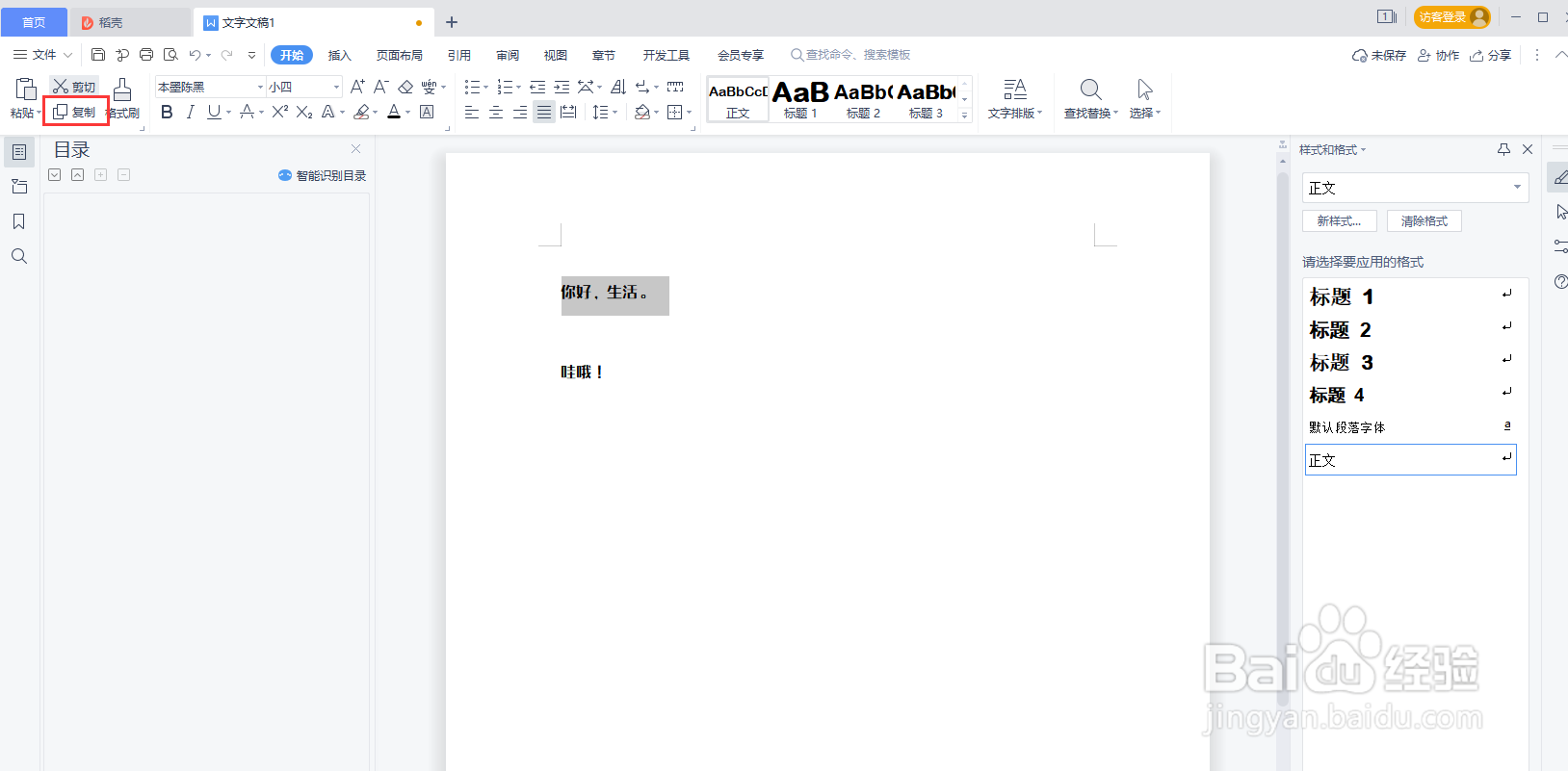Viewport: 1568px width, 771px height.
Task: Switch to the 页面布局 ribbon tab
Action: [400, 55]
